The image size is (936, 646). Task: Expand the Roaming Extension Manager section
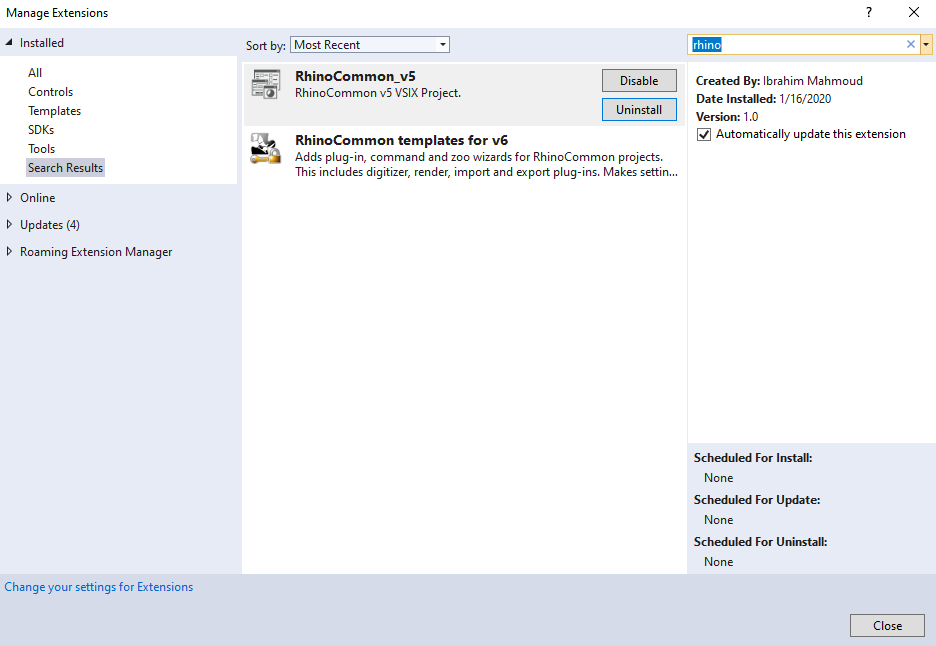coord(9,251)
